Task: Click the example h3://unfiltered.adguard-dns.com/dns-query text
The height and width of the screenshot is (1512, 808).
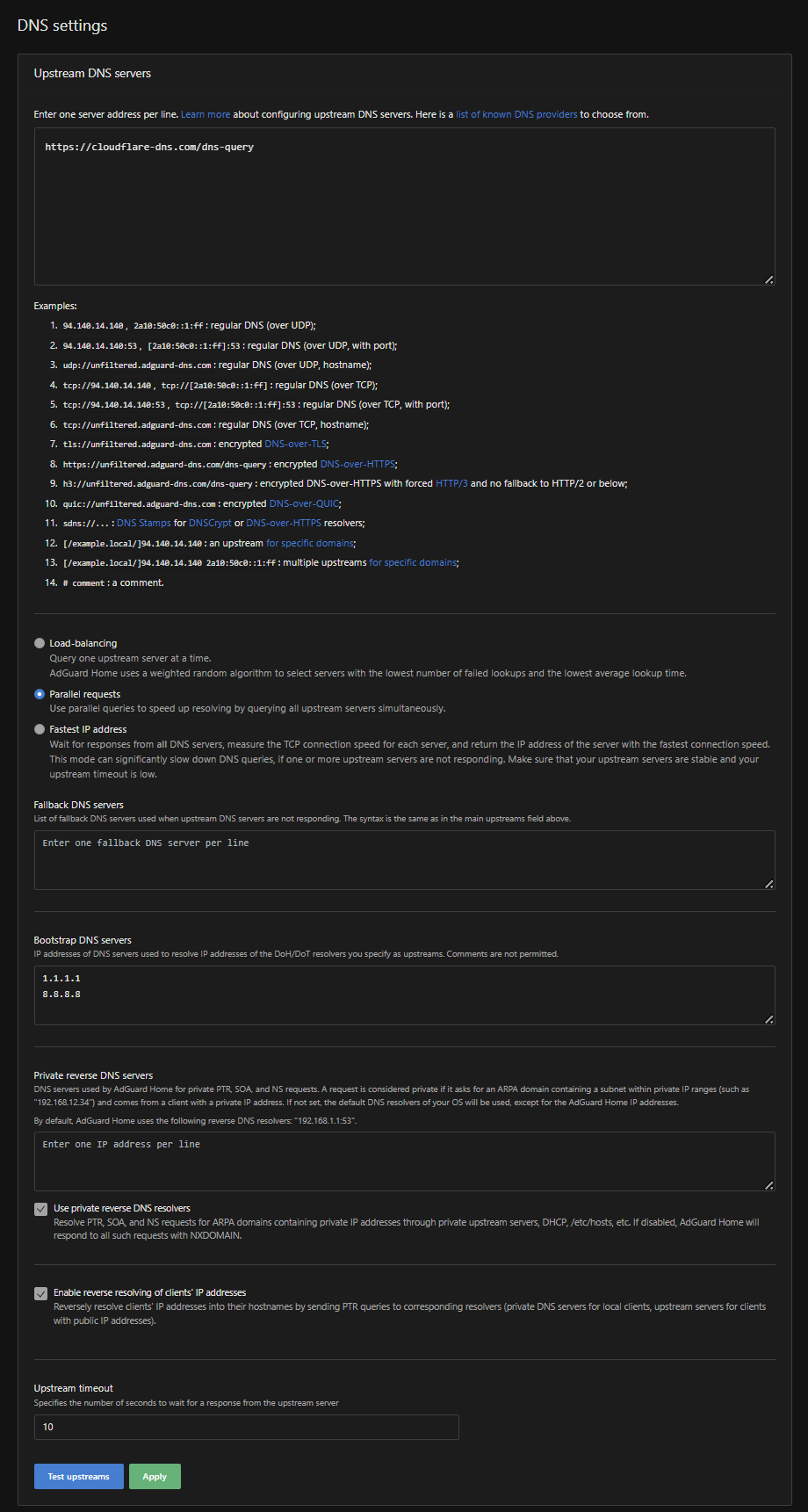Action: pyautogui.click(x=158, y=484)
